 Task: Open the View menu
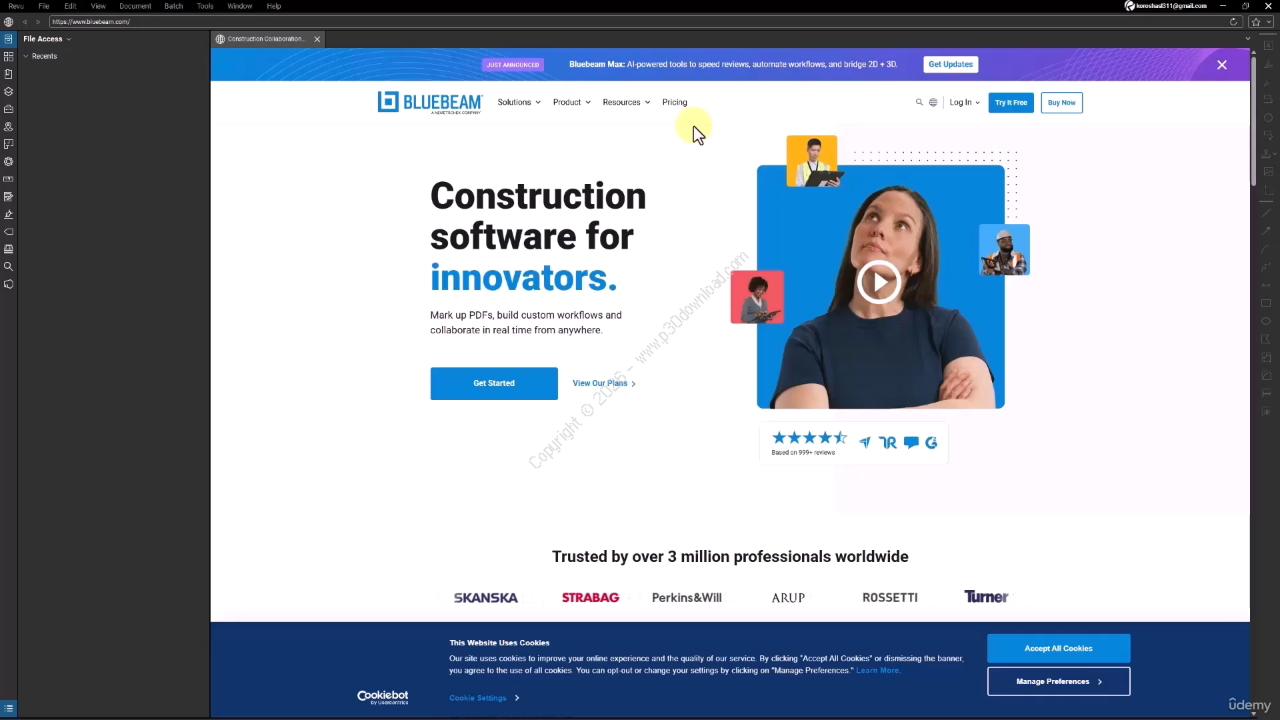[98, 6]
